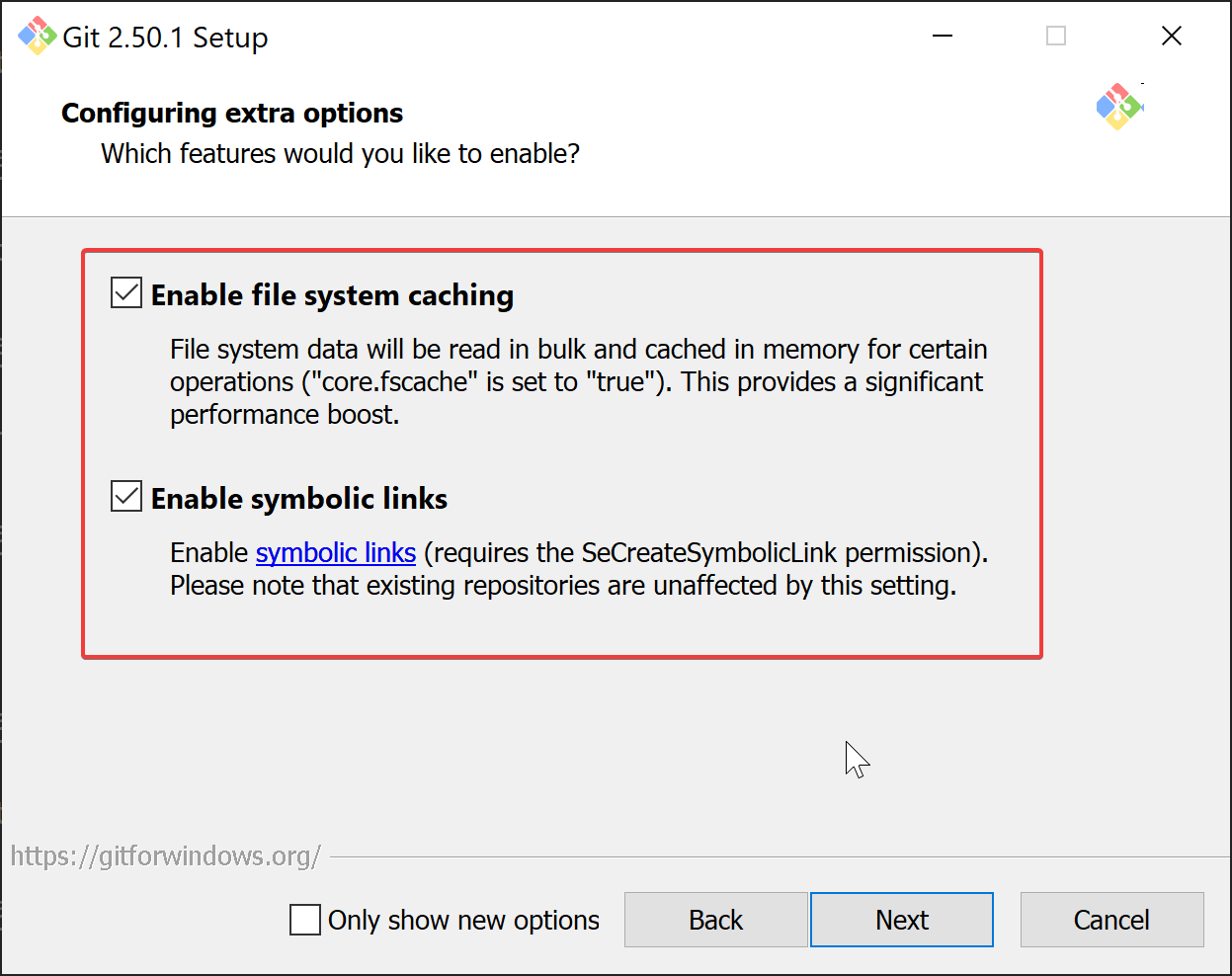Abort the installer with the Cancel button
The height and width of the screenshot is (976, 1232).
[x=1111, y=920]
